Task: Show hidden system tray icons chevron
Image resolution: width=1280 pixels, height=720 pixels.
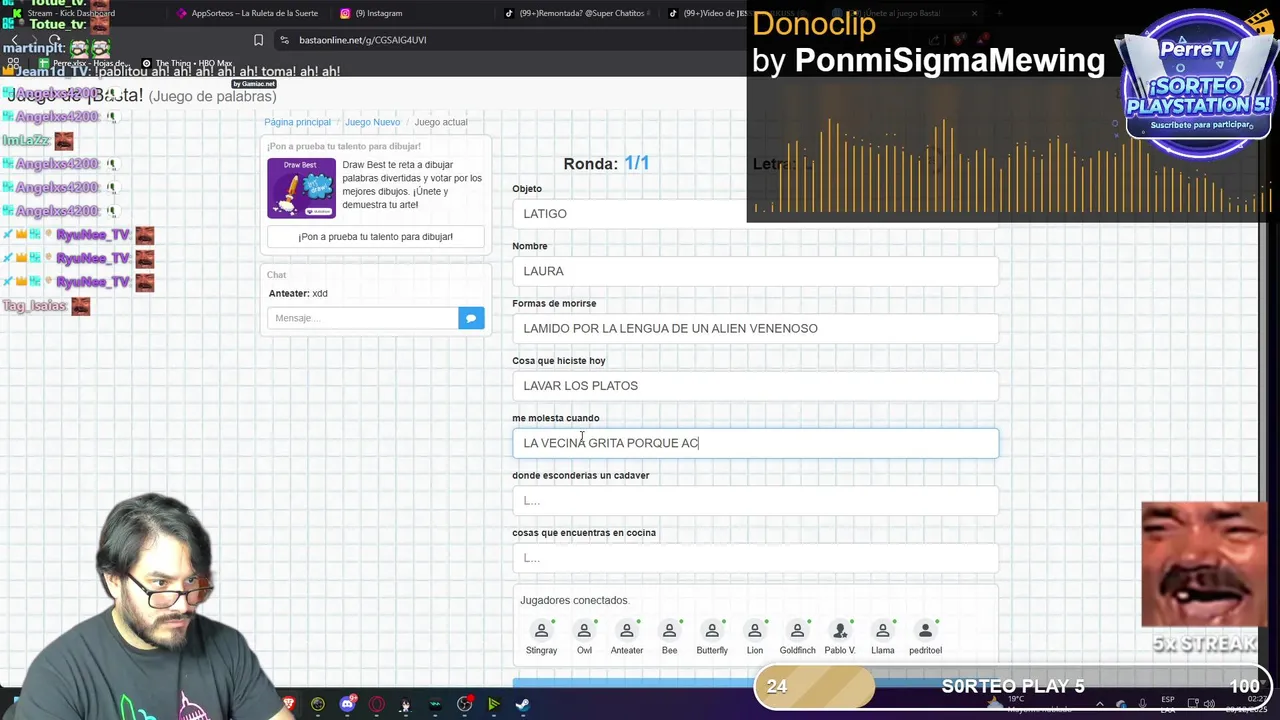Action: click(x=1100, y=704)
